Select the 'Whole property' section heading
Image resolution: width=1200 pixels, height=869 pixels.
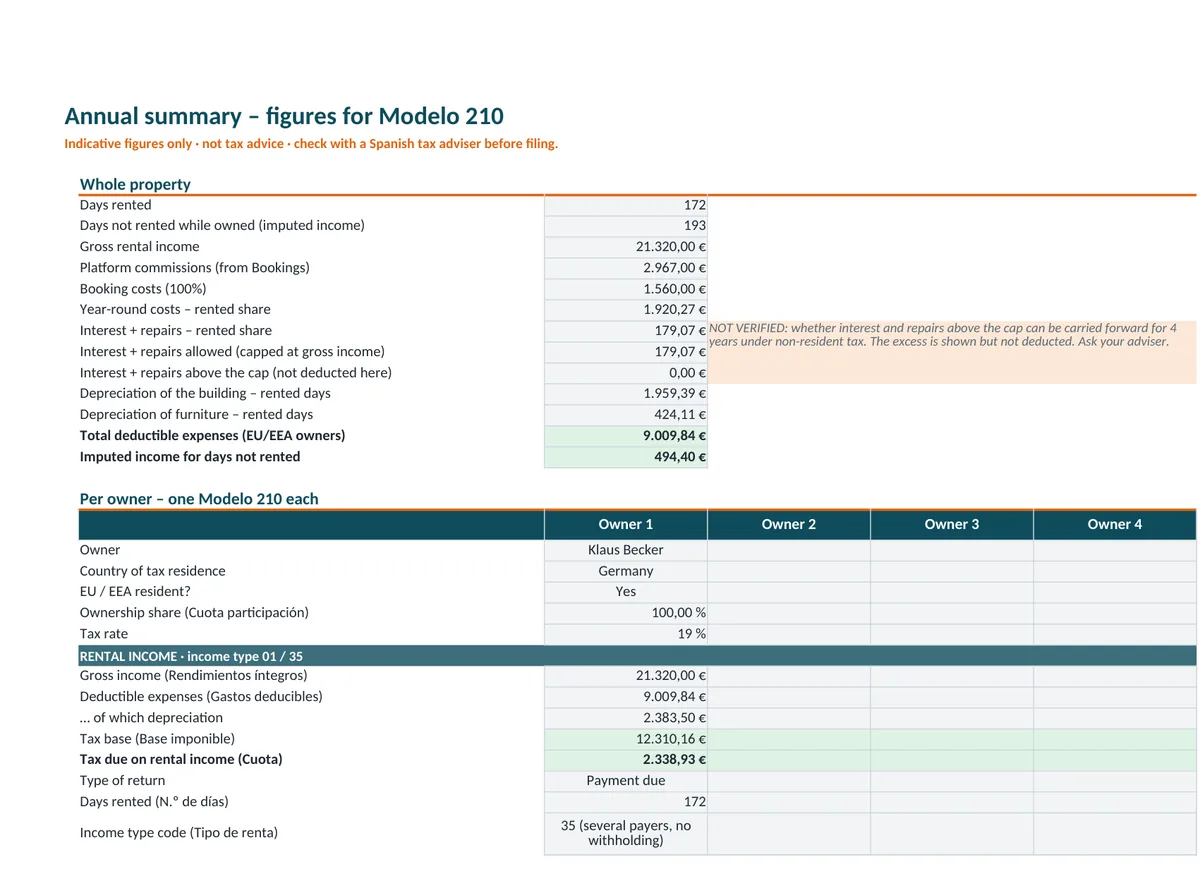pos(135,184)
